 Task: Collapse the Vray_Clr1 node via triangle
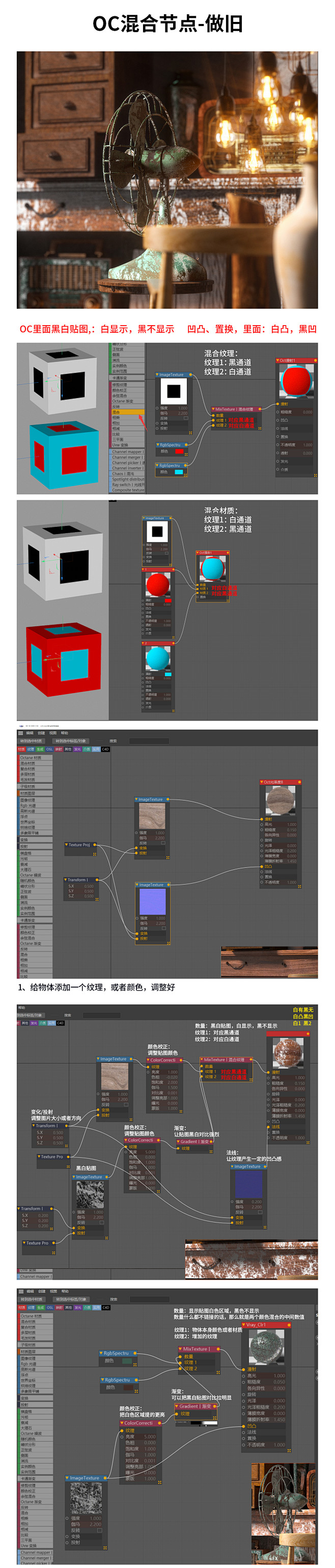243,1324
